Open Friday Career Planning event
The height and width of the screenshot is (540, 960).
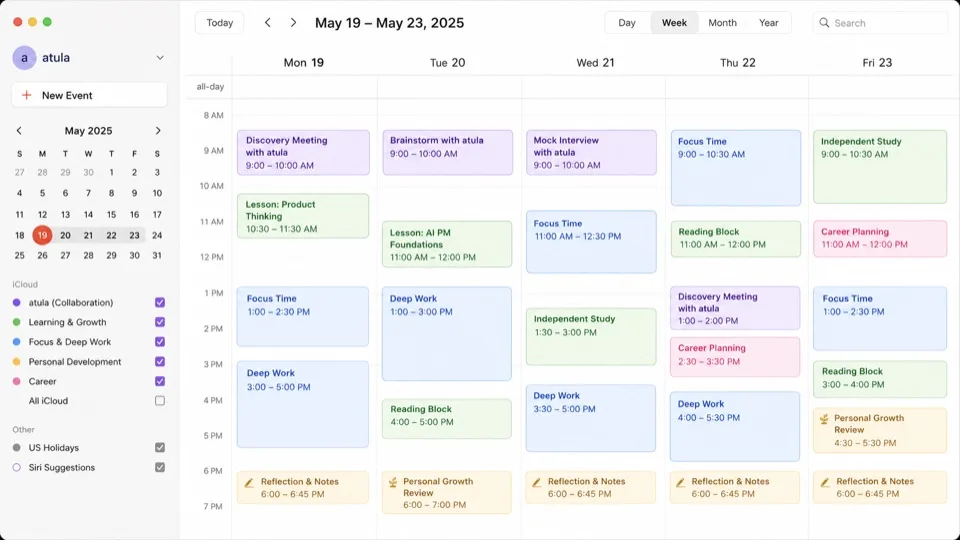(x=880, y=239)
